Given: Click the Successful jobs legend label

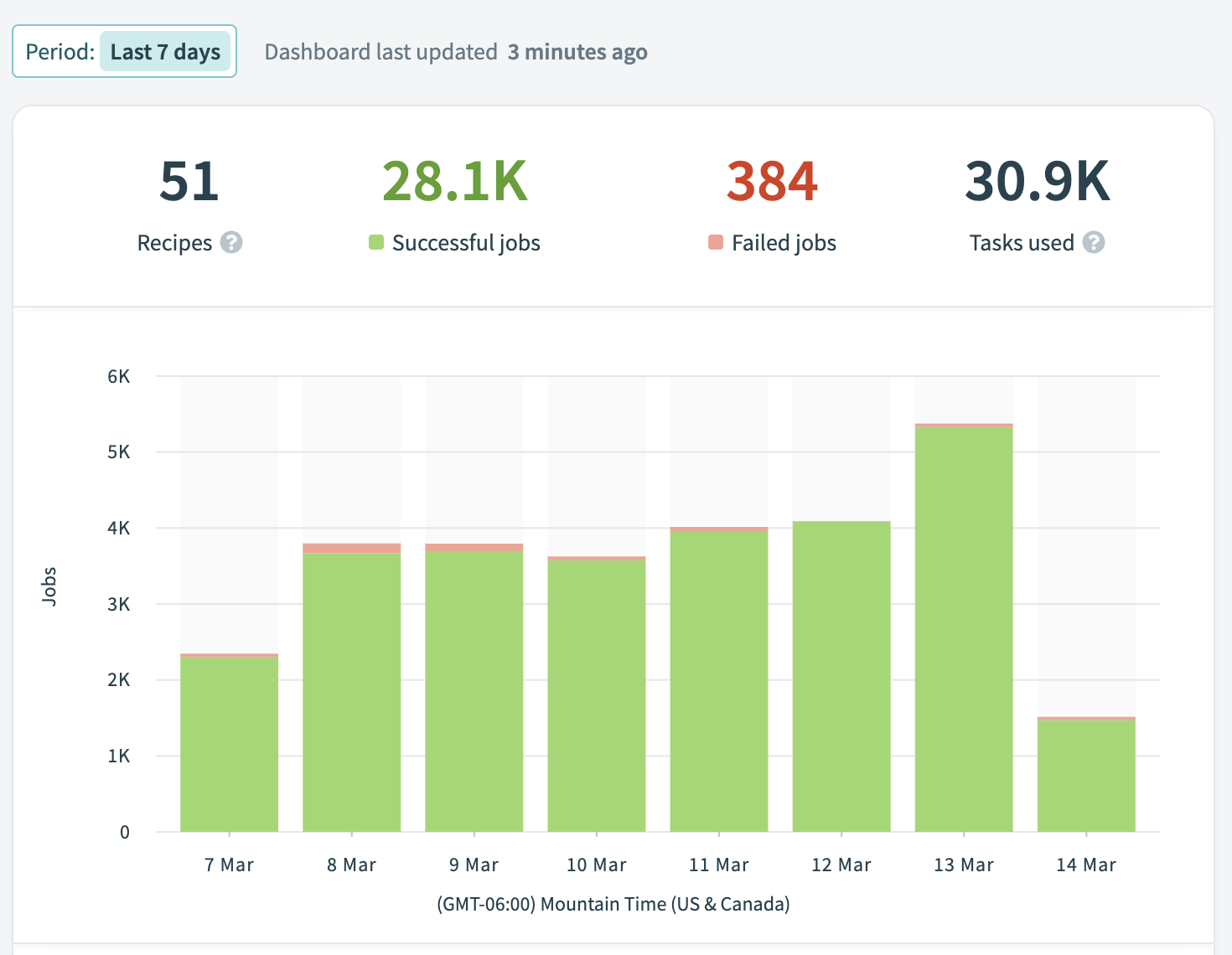Looking at the screenshot, I should point(466,243).
